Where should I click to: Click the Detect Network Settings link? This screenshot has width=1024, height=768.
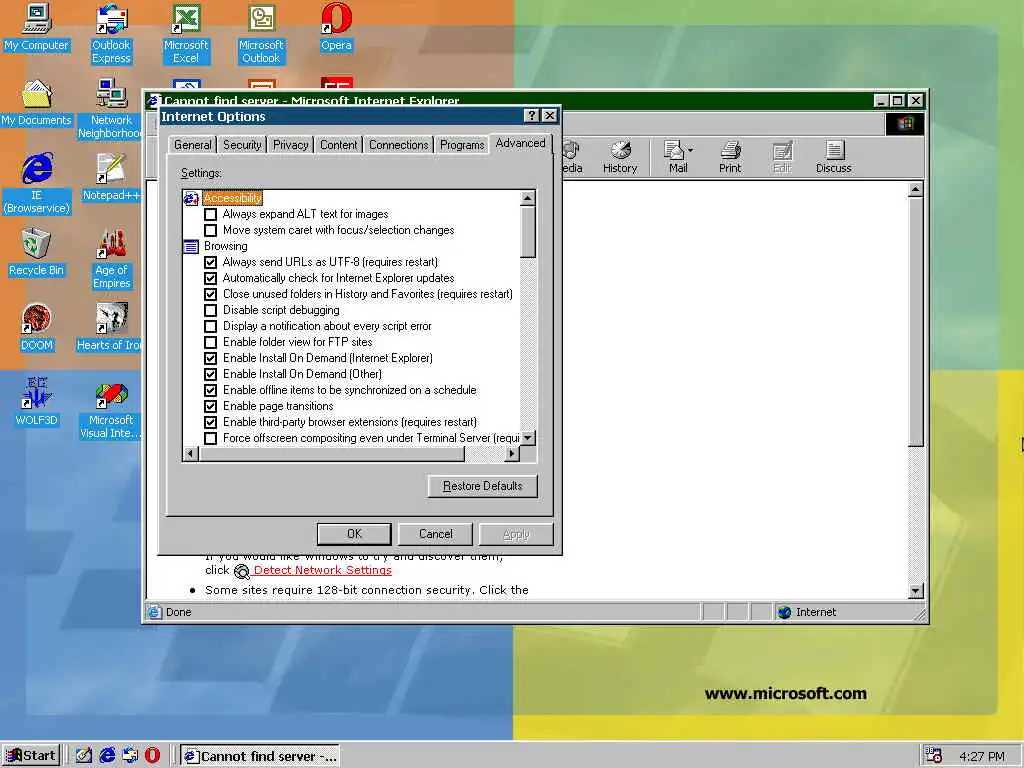(323, 570)
